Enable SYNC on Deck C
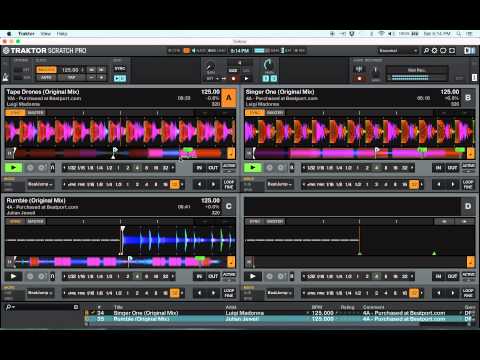 pyautogui.click(x=15, y=221)
